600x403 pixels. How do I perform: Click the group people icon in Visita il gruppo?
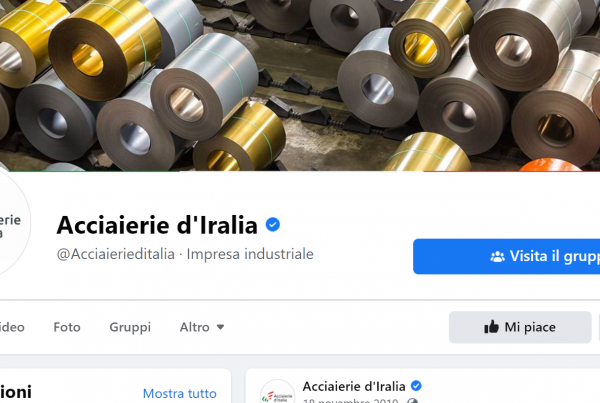pyautogui.click(x=497, y=256)
